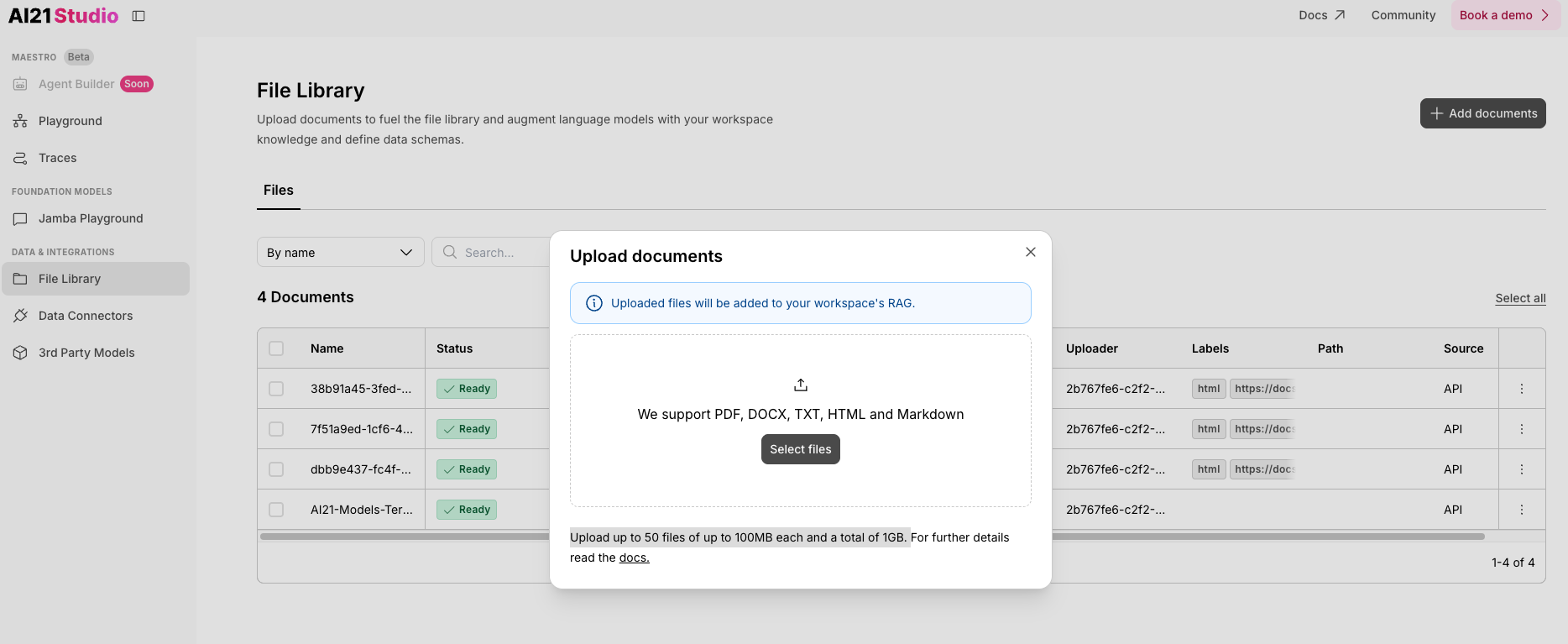Click the Search input field

click(491, 252)
